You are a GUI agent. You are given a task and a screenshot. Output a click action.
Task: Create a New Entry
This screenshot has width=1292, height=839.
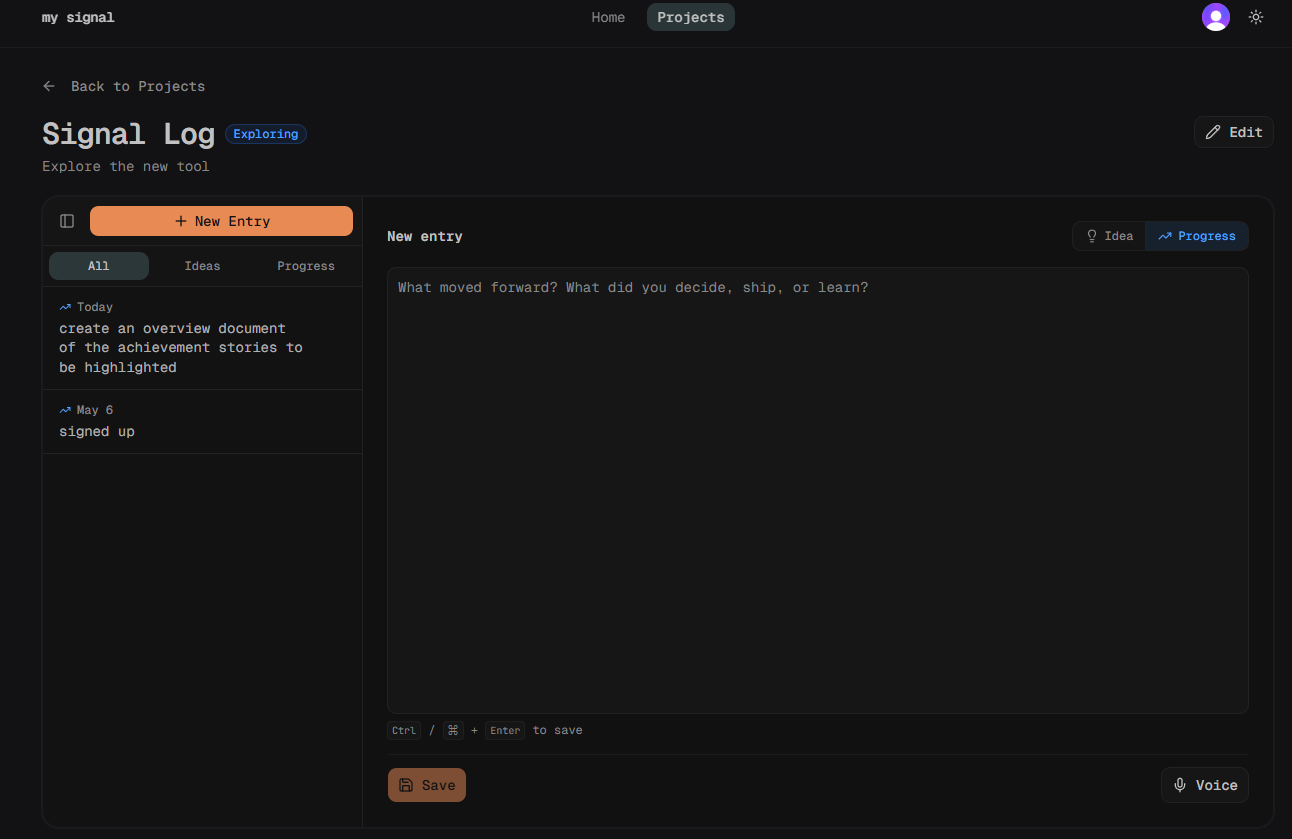tap(221, 221)
